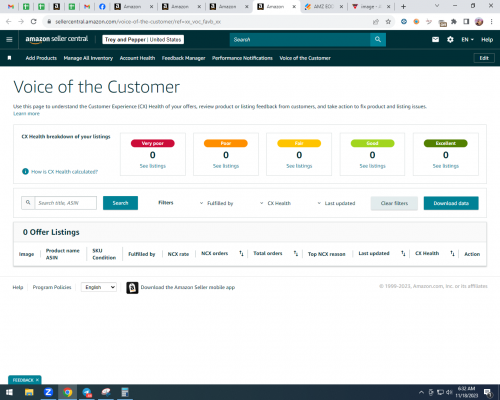The image size is (500, 400).
Task: Sort by Total orders arrows
Action: (296, 254)
